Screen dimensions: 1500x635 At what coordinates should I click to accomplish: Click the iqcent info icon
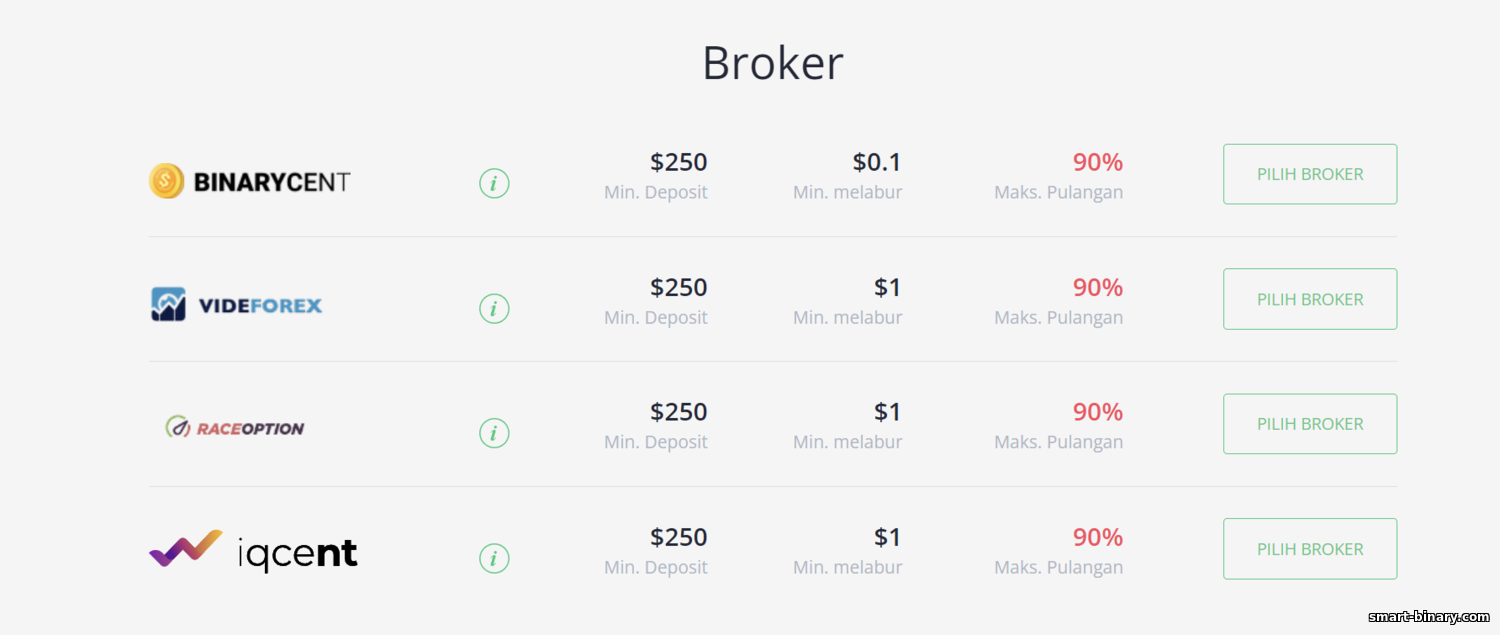tap(494, 558)
